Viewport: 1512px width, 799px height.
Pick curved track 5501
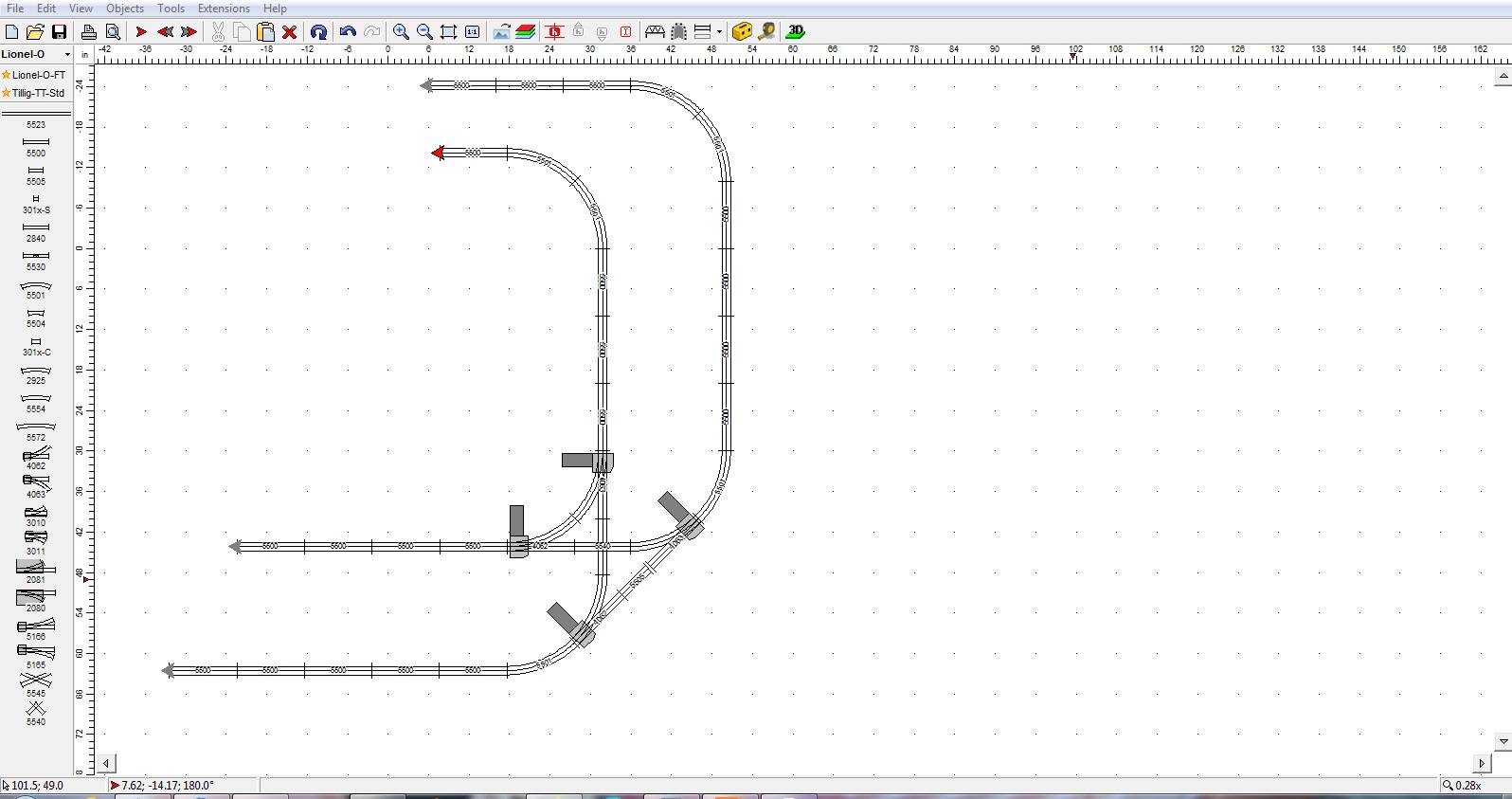tap(36, 289)
